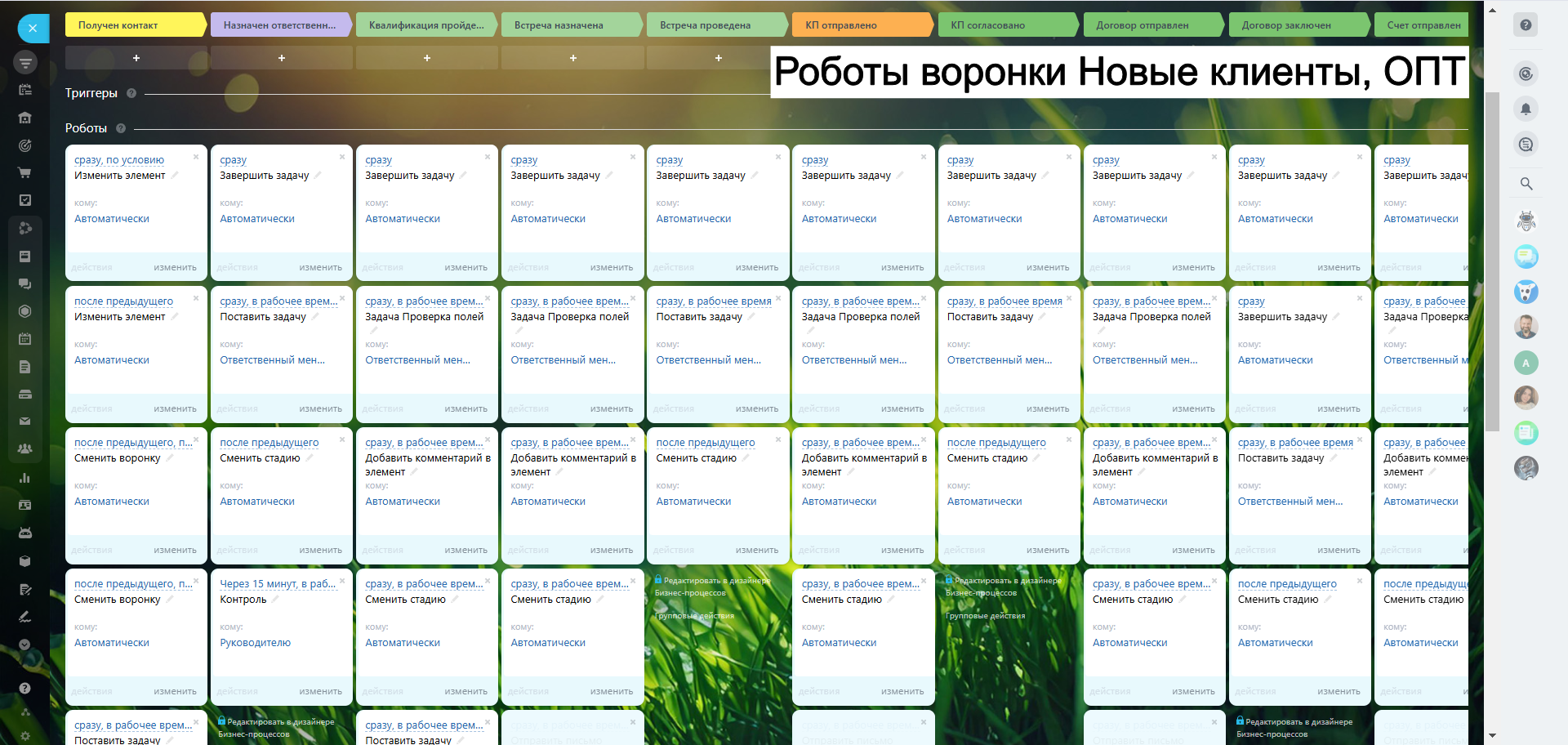Delete the 'сразу, по условию' robot card

pyautogui.click(x=196, y=157)
